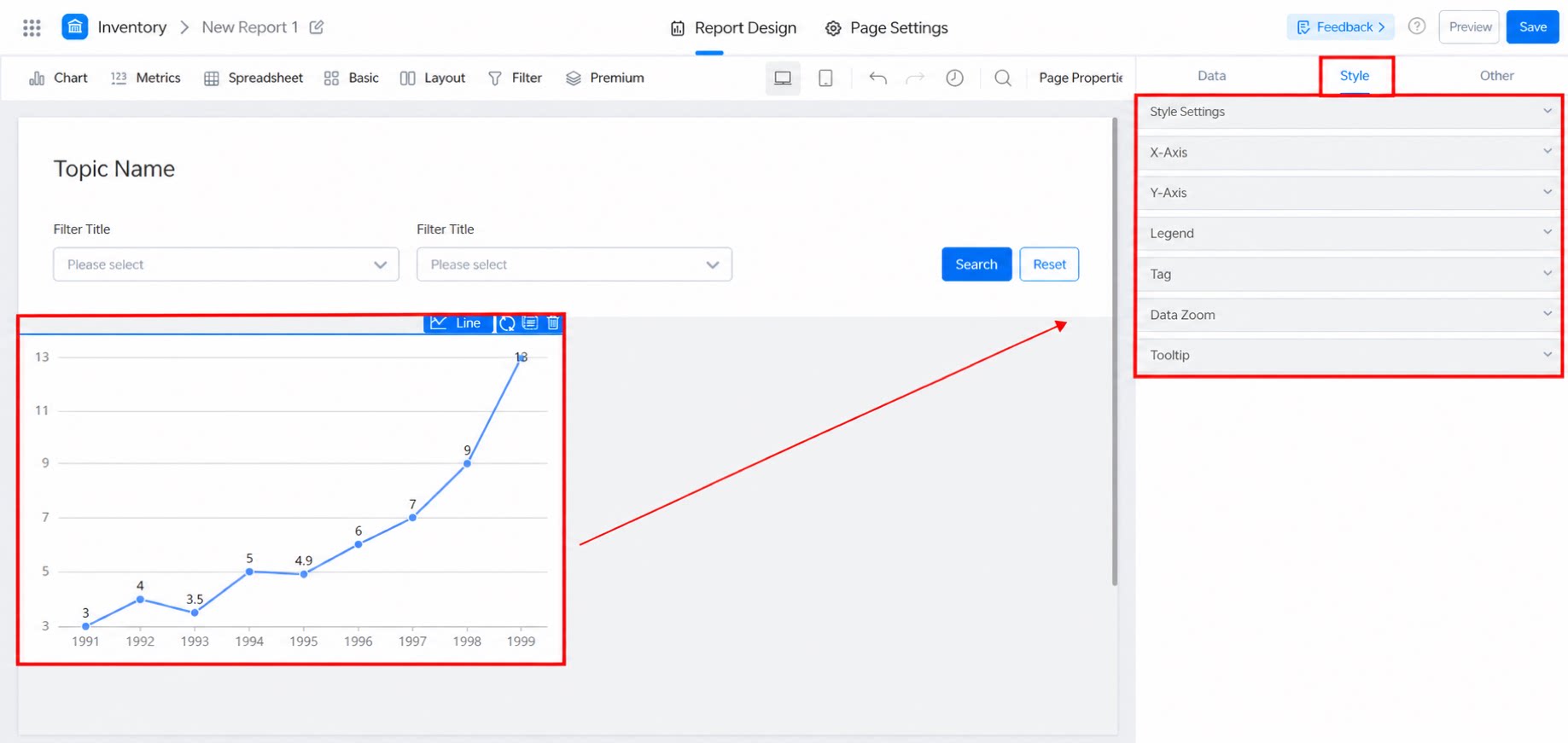Open the first Filter Title dropdown
Screen dimensions: 1568x743
pos(226,264)
